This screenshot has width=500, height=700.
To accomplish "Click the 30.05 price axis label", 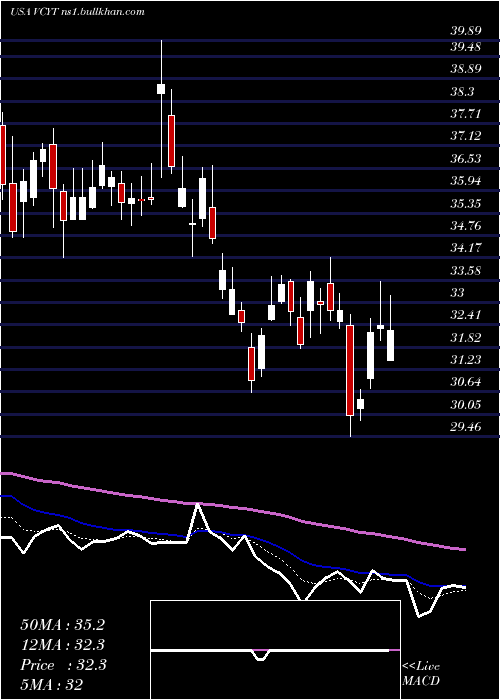I will 465,405.
